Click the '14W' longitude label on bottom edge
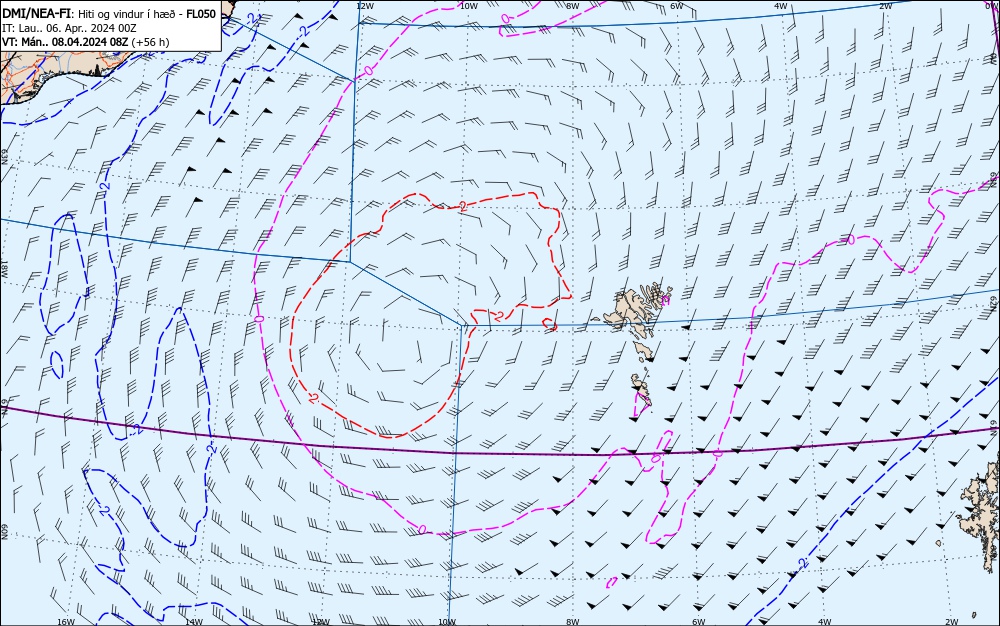 194,622
